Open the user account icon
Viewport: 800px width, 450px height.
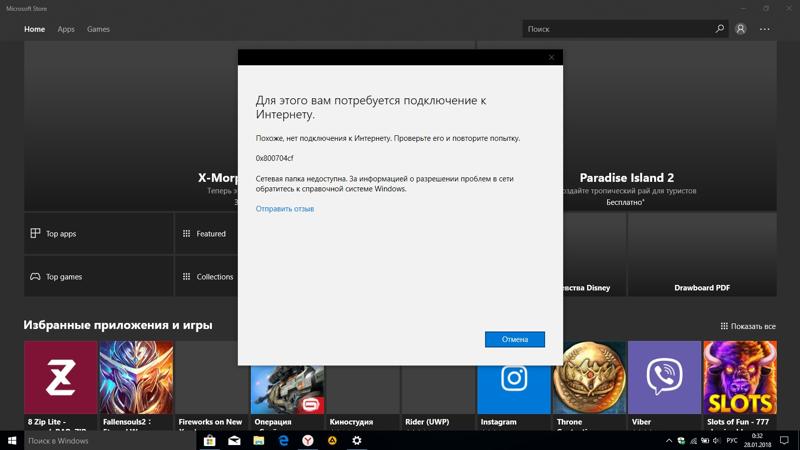point(741,29)
